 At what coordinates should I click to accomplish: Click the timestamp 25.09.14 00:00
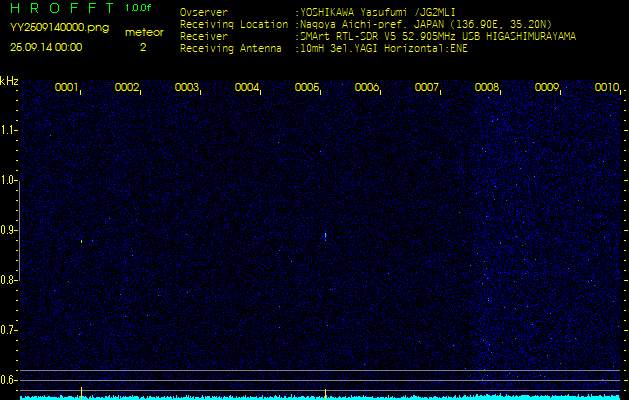tap(46, 47)
